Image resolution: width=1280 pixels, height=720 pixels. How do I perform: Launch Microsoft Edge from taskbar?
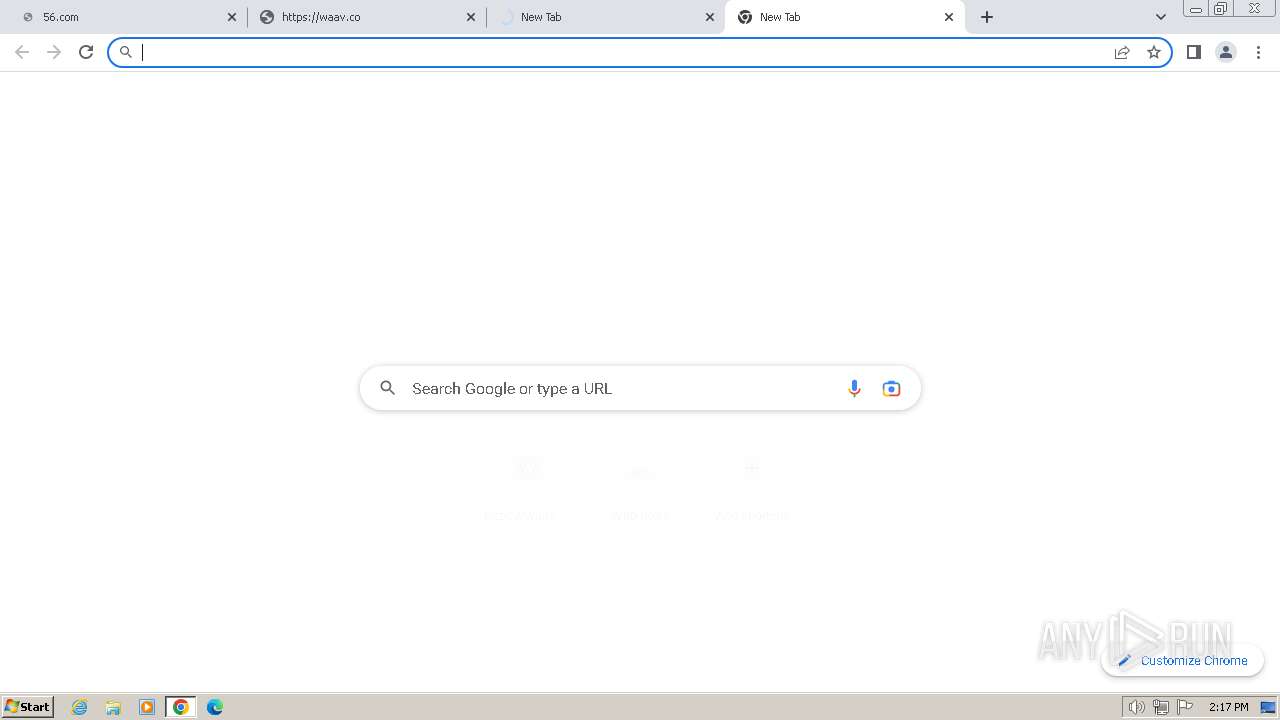pos(215,707)
